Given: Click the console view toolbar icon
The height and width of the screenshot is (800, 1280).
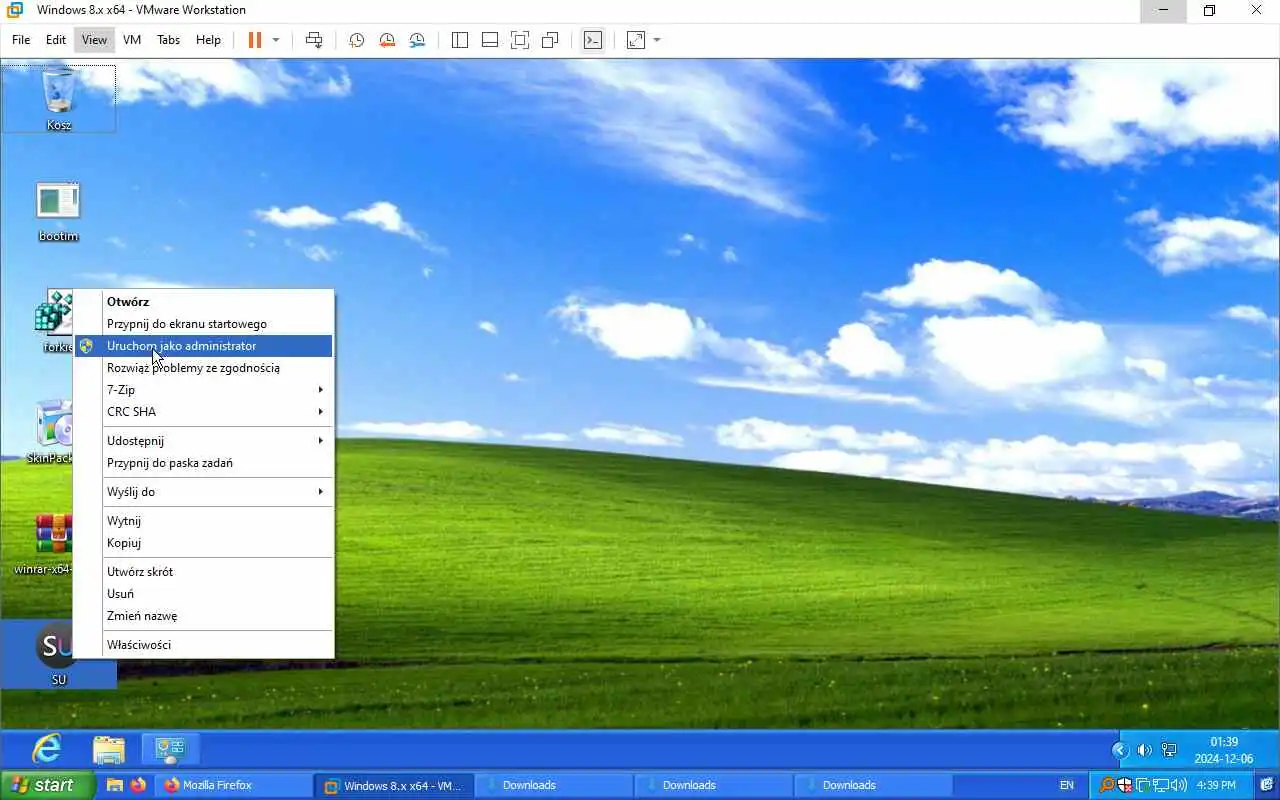Looking at the screenshot, I should (593, 40).
